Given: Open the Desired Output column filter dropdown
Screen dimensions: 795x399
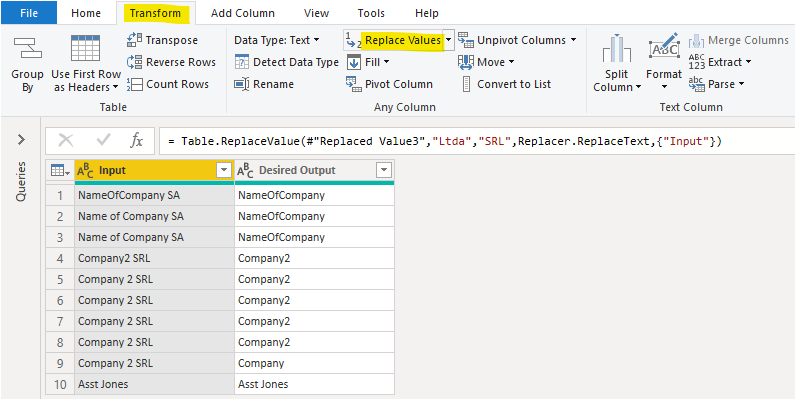Looking at the screenshot, I should 385,171.
